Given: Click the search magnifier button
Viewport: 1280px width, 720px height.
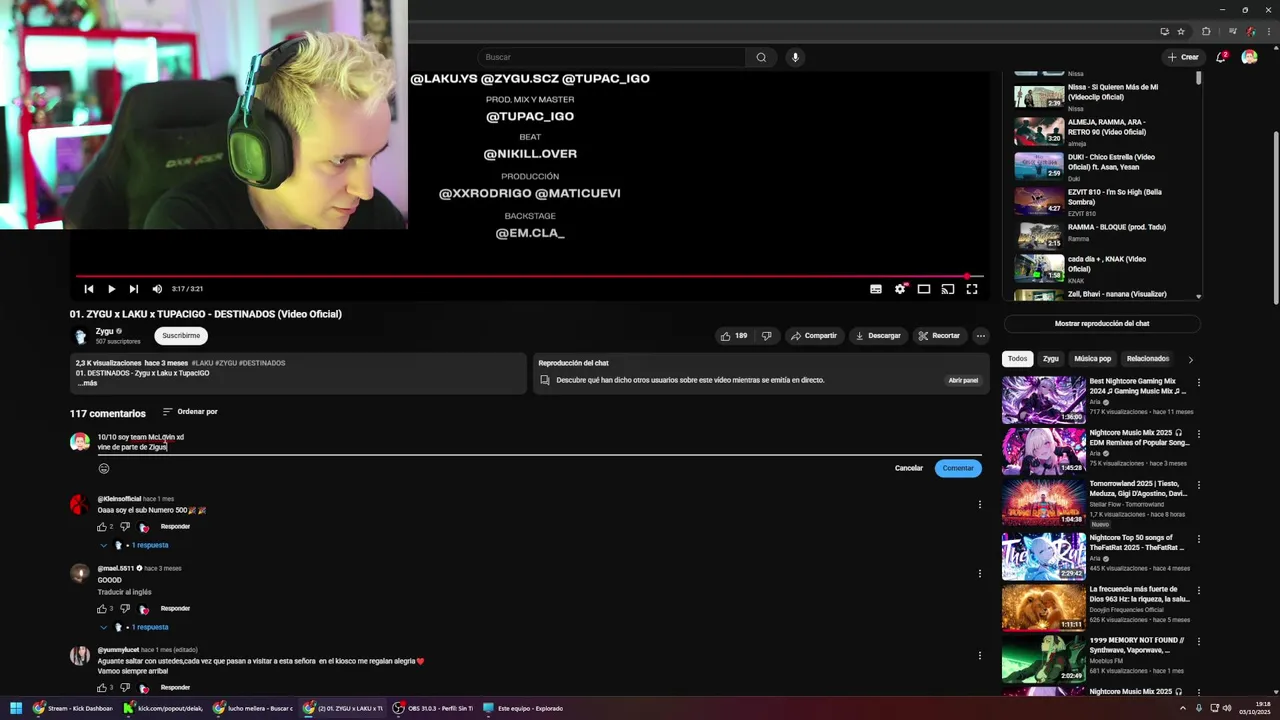Looking at the screenshot, I should (x=761, y=57).
